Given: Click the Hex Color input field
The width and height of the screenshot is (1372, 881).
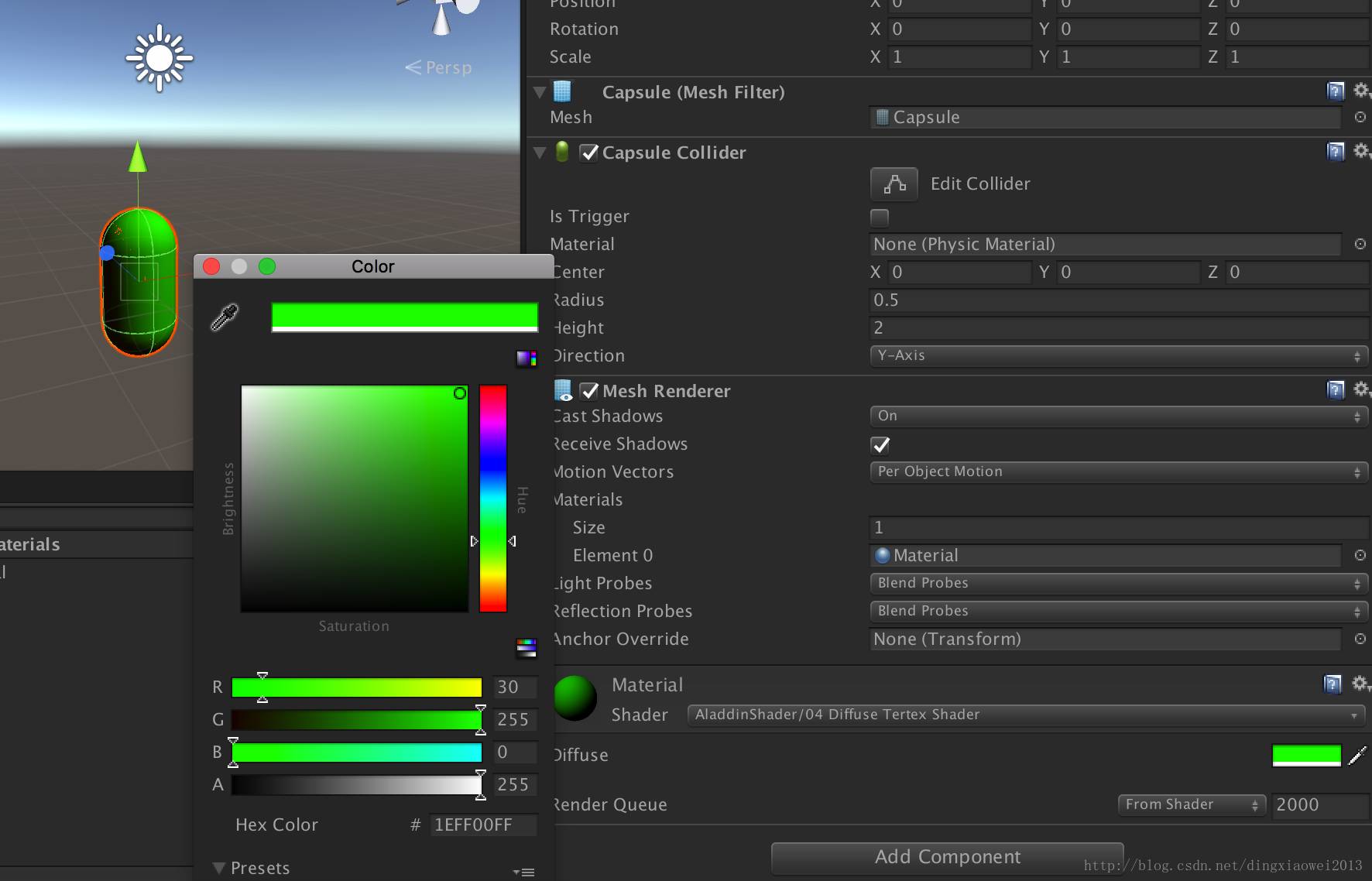Looking at the screenshot, I should [484, 824].
